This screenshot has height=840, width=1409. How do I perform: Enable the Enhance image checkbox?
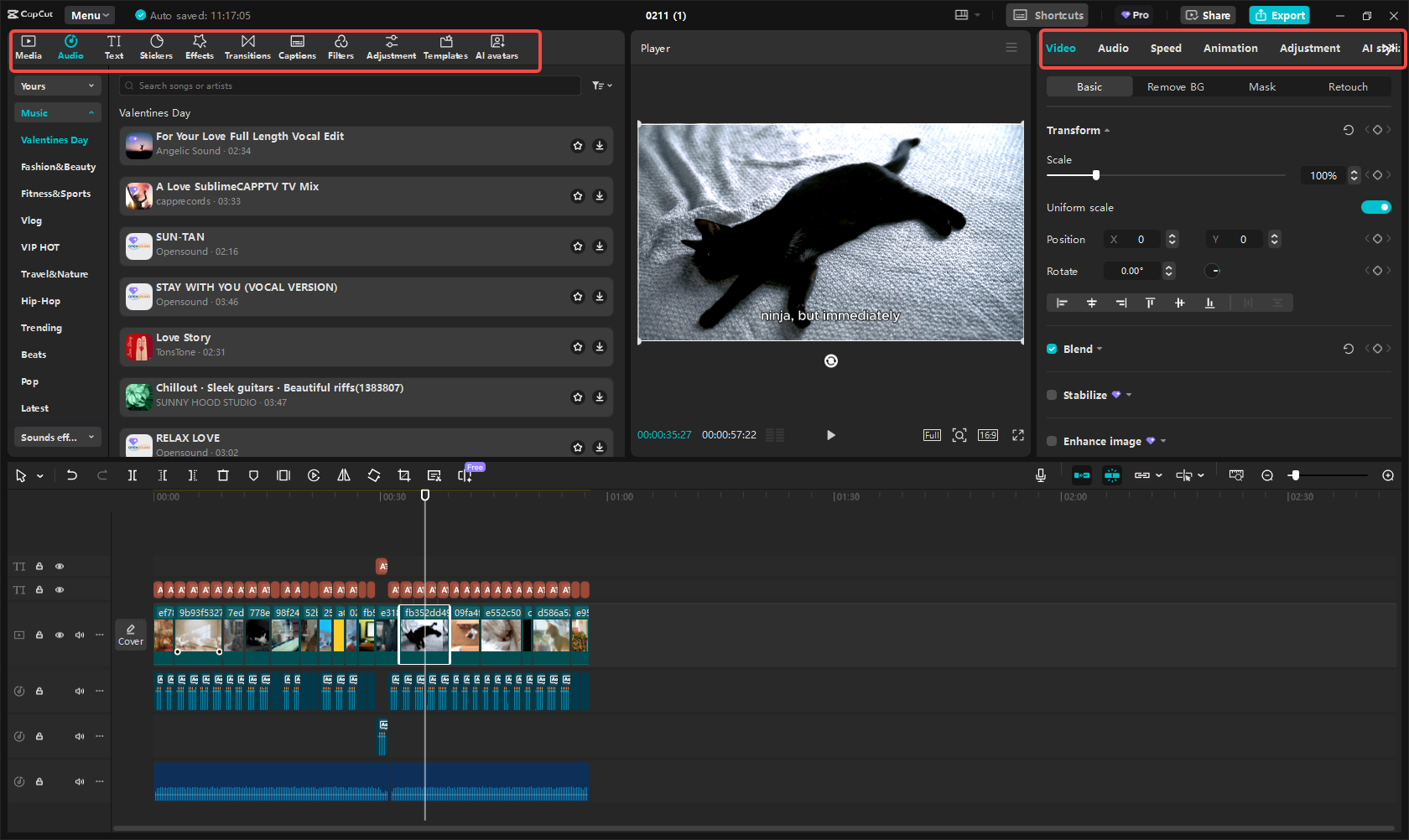tap(1052, 441)
